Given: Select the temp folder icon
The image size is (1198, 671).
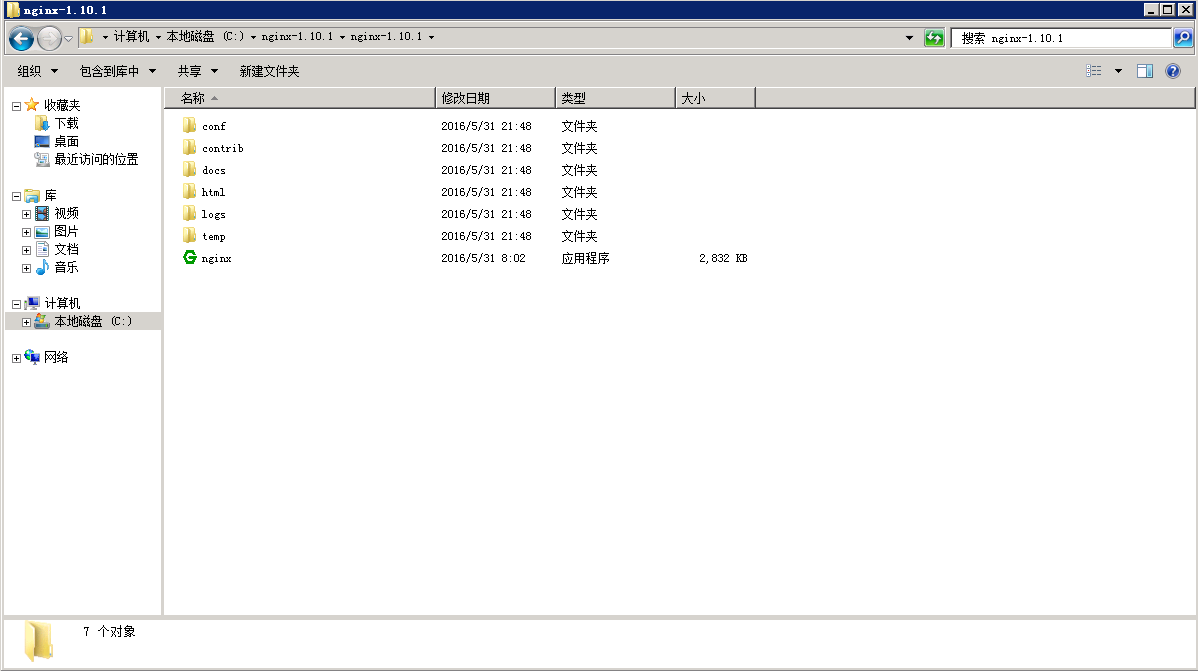Looking at the screenshot, I should (189, 235).
